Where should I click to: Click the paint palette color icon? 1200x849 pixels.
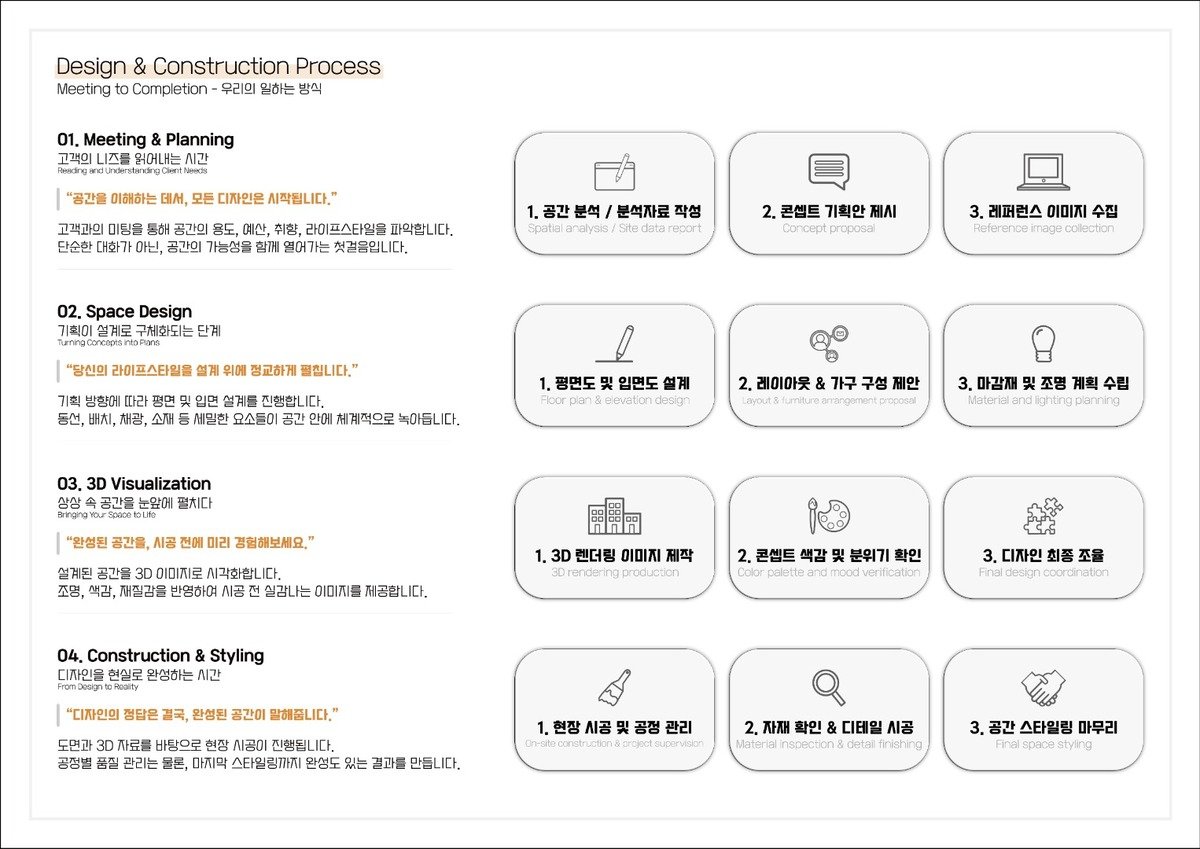828,516
